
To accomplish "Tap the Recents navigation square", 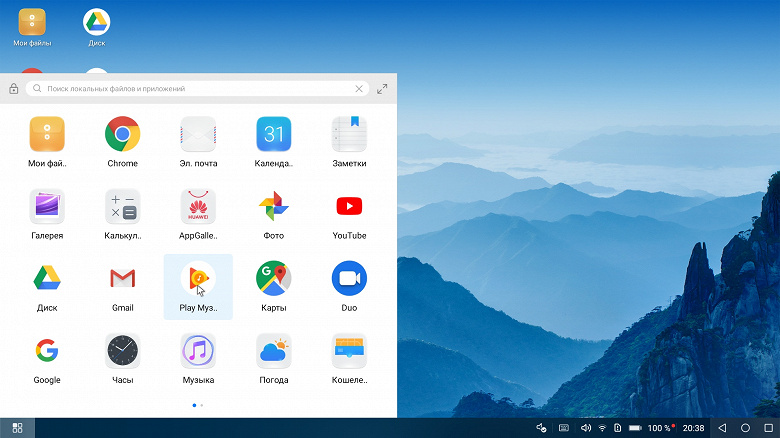I will (x=768, y=428).
